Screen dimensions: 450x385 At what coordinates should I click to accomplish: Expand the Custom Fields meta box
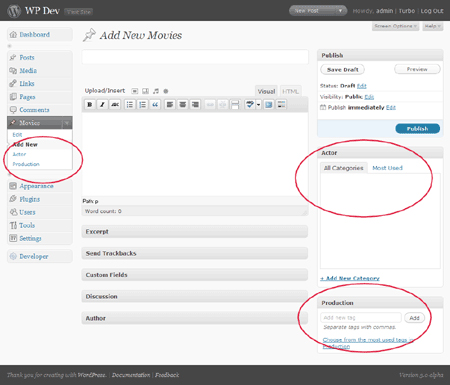click(x=195, y=275)
